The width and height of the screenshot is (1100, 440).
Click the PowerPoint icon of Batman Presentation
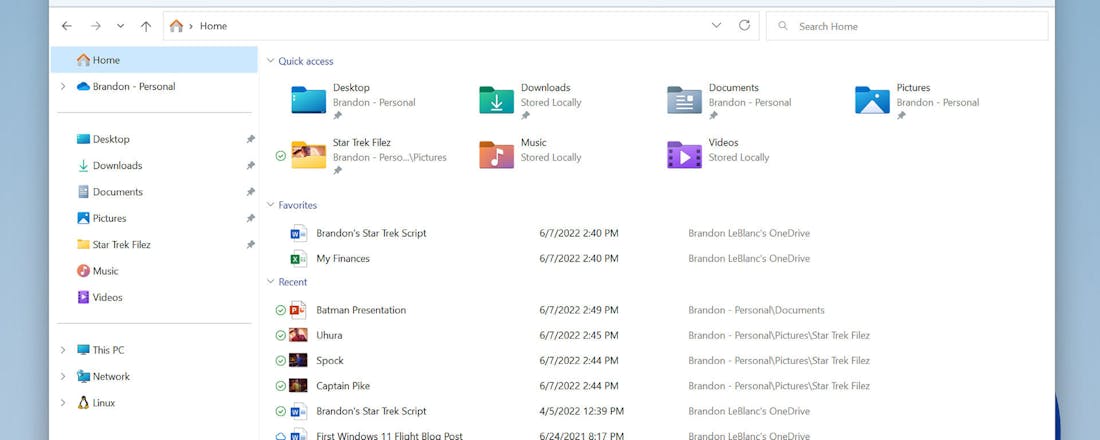click(x=299, y=309)
